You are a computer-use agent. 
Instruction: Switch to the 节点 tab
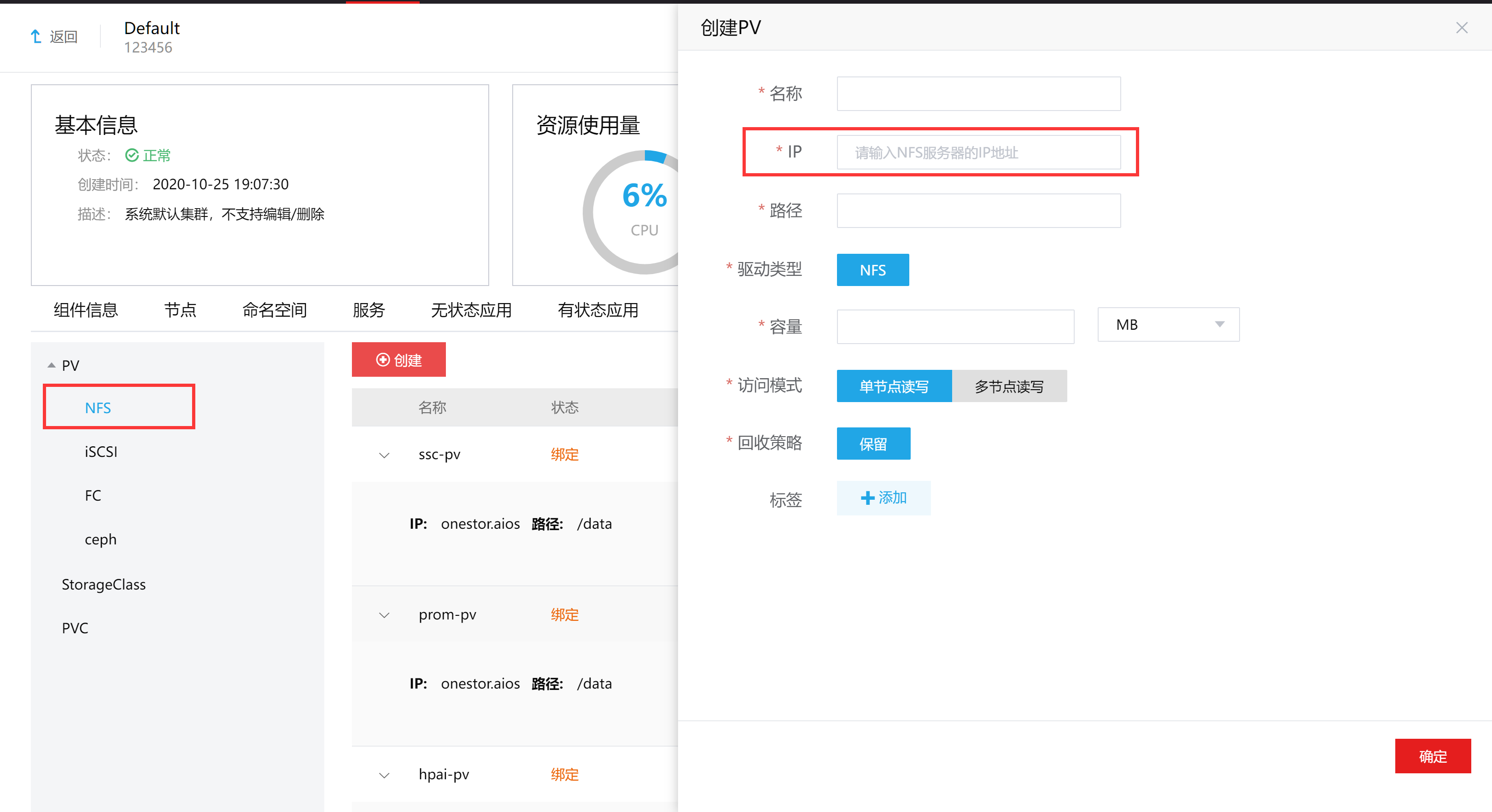pyautogui.click(x=180, y=310)
